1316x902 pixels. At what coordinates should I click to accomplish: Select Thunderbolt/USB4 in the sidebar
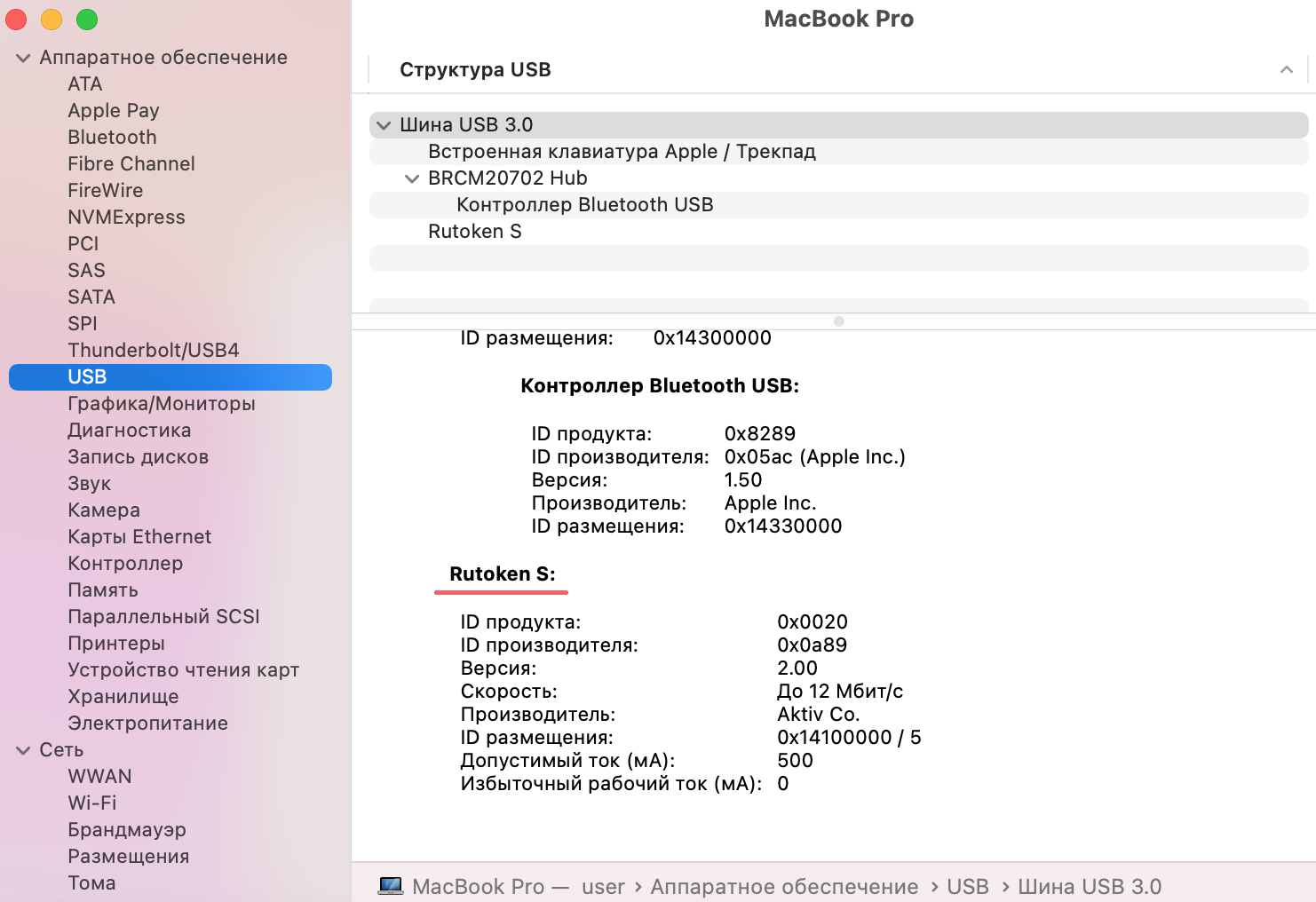pos(154,351)
